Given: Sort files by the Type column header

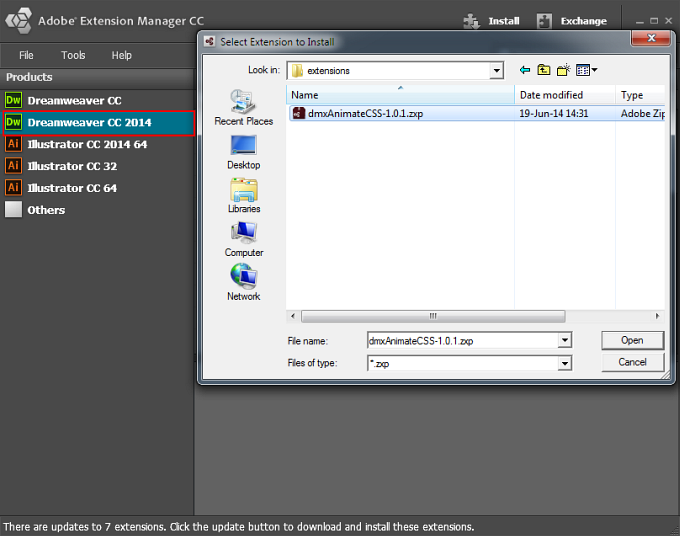Looking at the screenshot, I should tap(640, 95).
